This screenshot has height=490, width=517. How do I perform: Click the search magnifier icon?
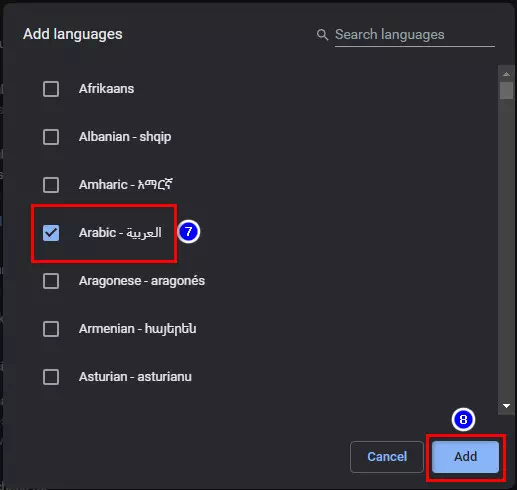click(x=322, y=34)
